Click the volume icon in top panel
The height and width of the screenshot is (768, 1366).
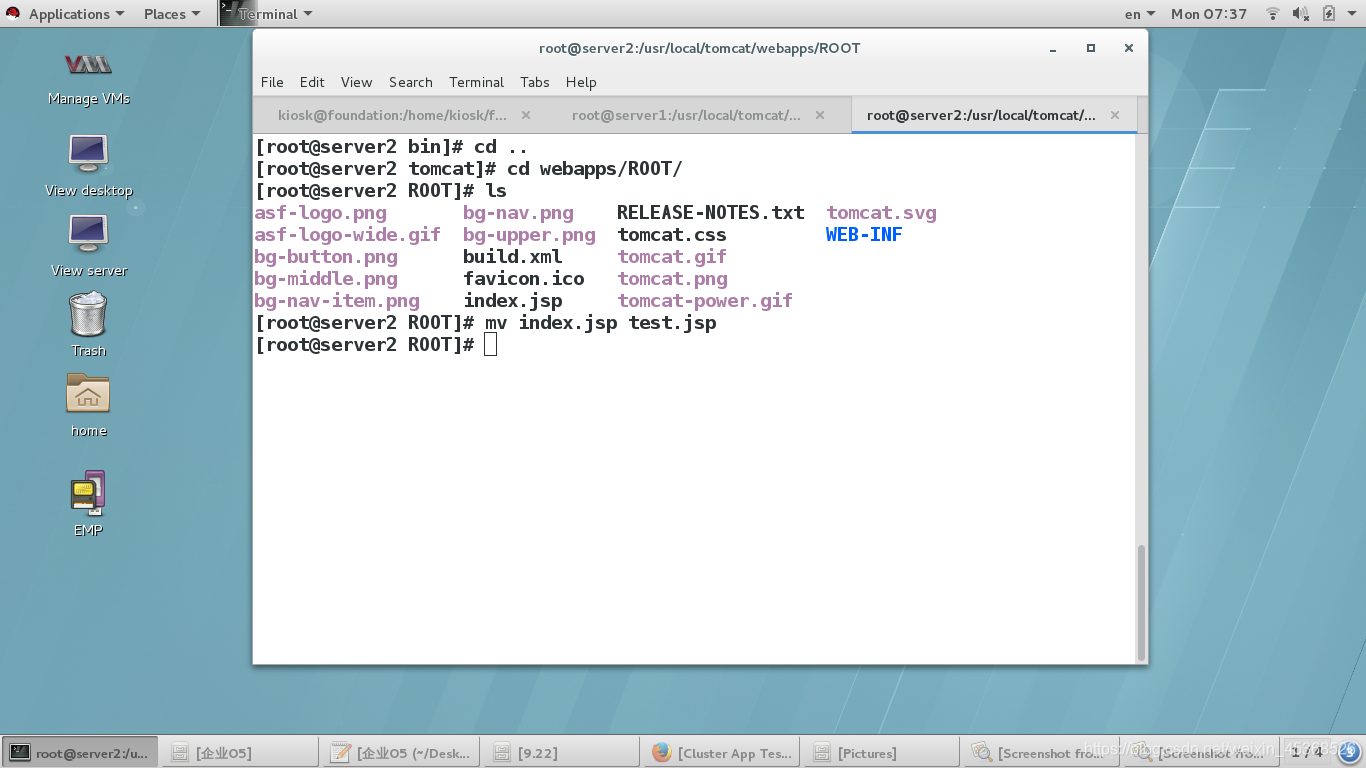1301,14
